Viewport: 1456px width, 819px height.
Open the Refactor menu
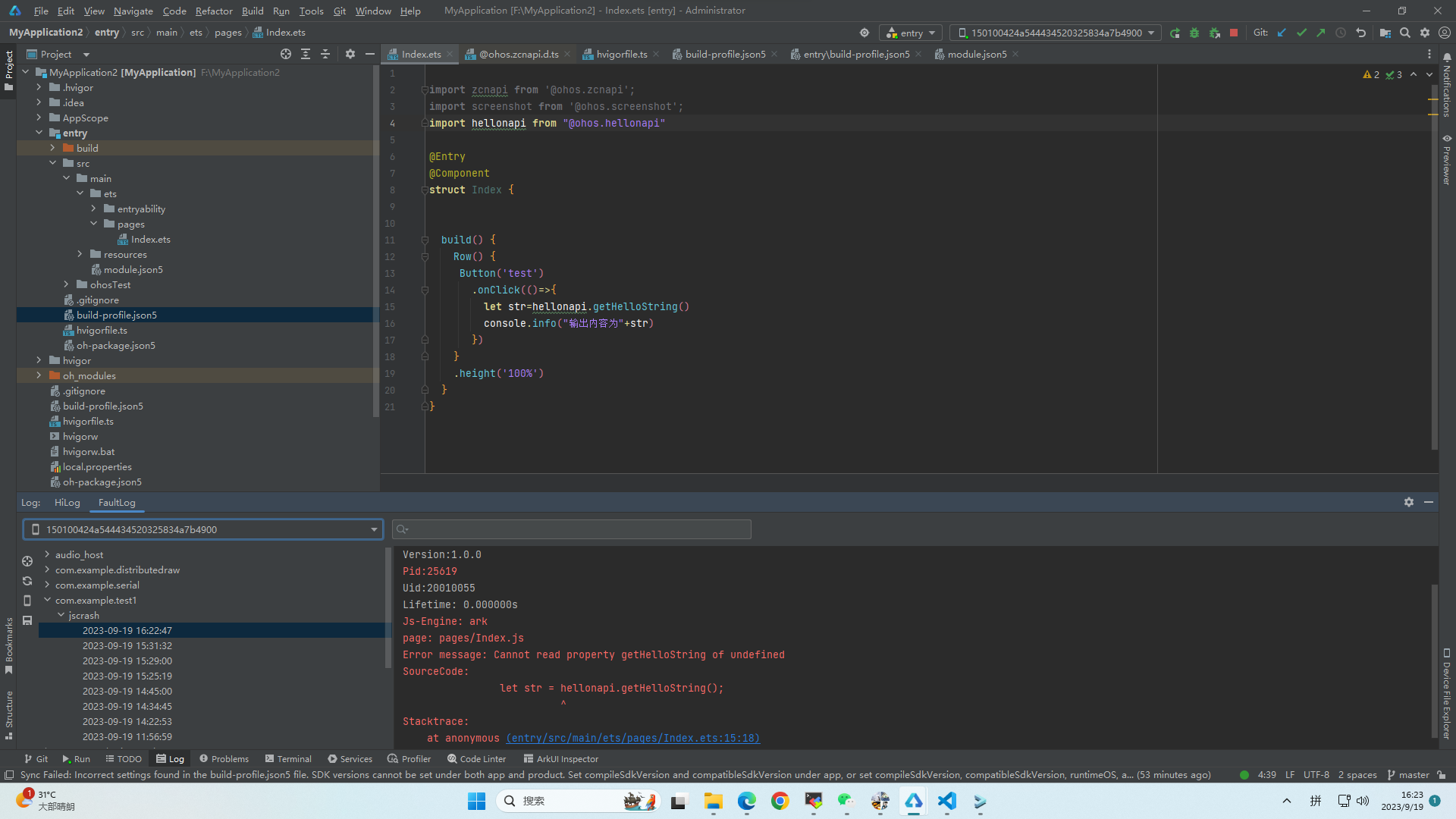[x=214, y=11]
